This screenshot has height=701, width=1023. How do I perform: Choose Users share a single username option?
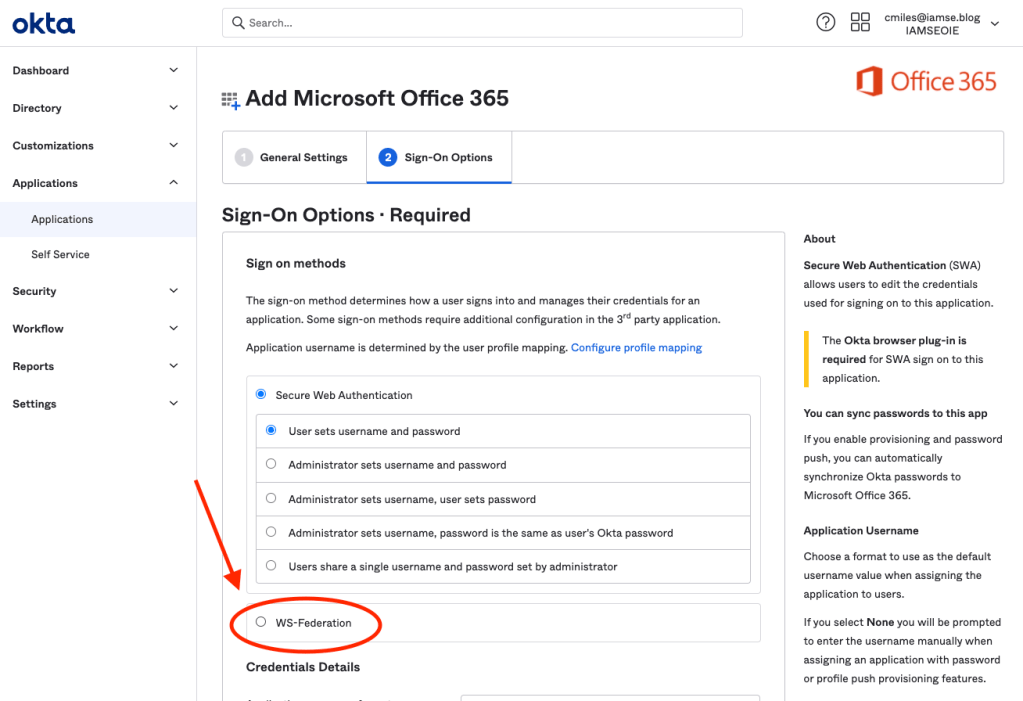tap(271, 566)
